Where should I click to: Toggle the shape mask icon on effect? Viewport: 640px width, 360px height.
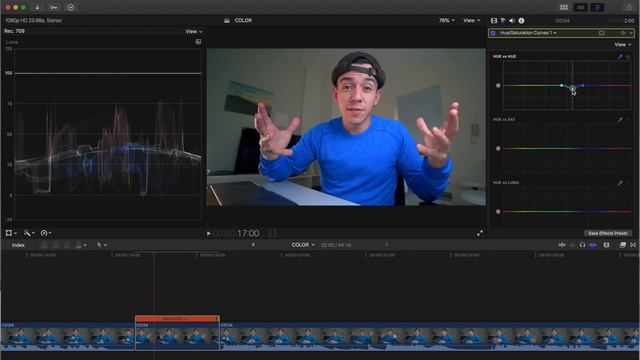click(602, 33)
